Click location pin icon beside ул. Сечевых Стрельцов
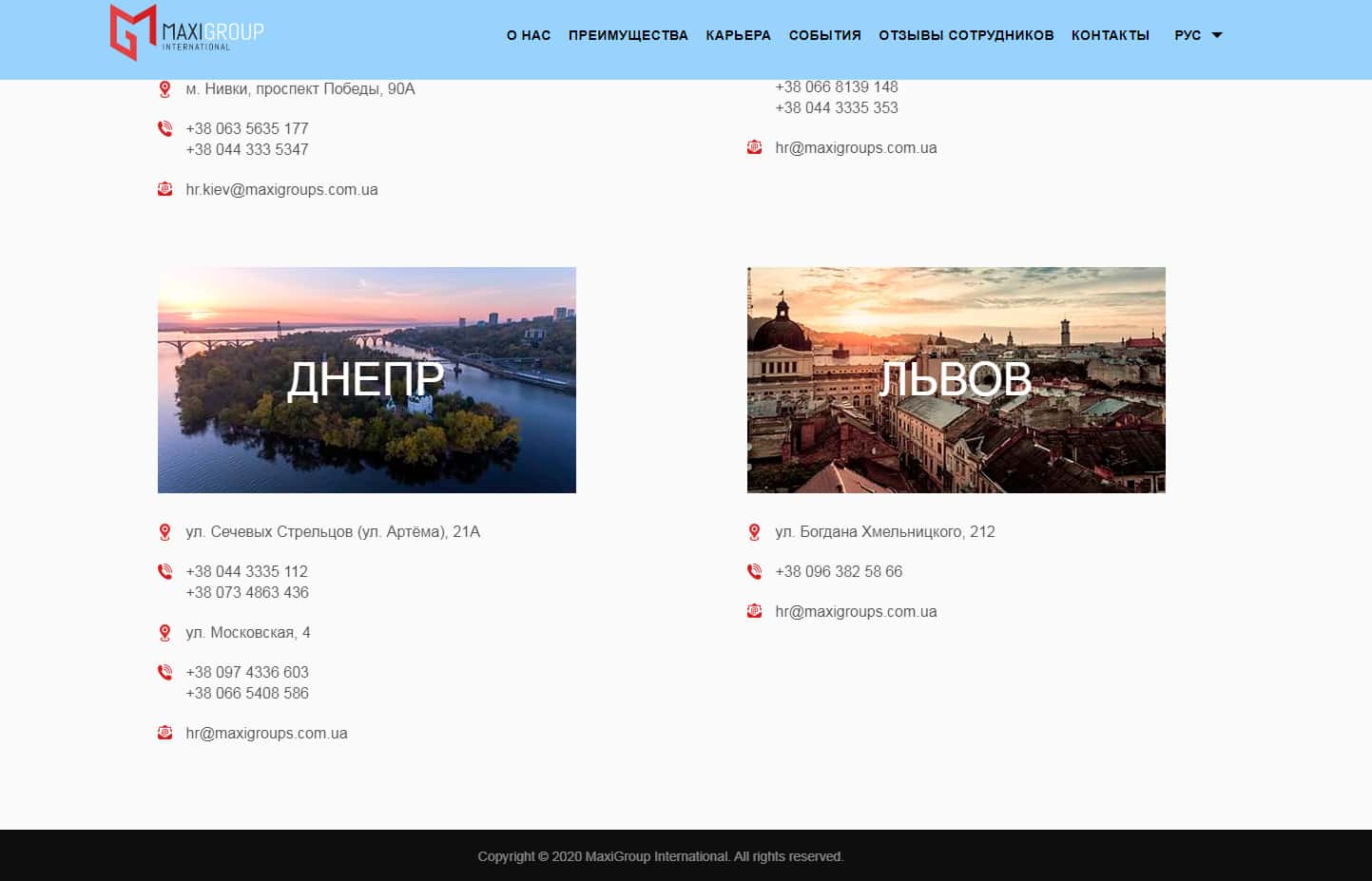Viewport: 1372px width, 881px height. [164, 532]
